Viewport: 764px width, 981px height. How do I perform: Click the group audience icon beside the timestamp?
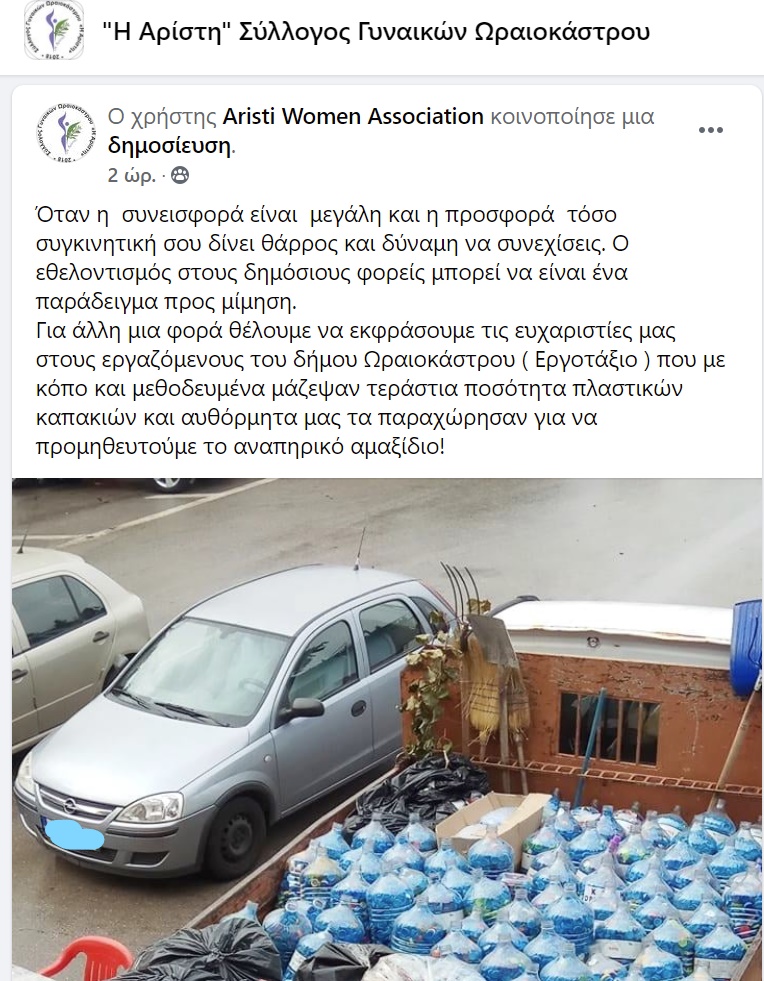tap(180, 175)
